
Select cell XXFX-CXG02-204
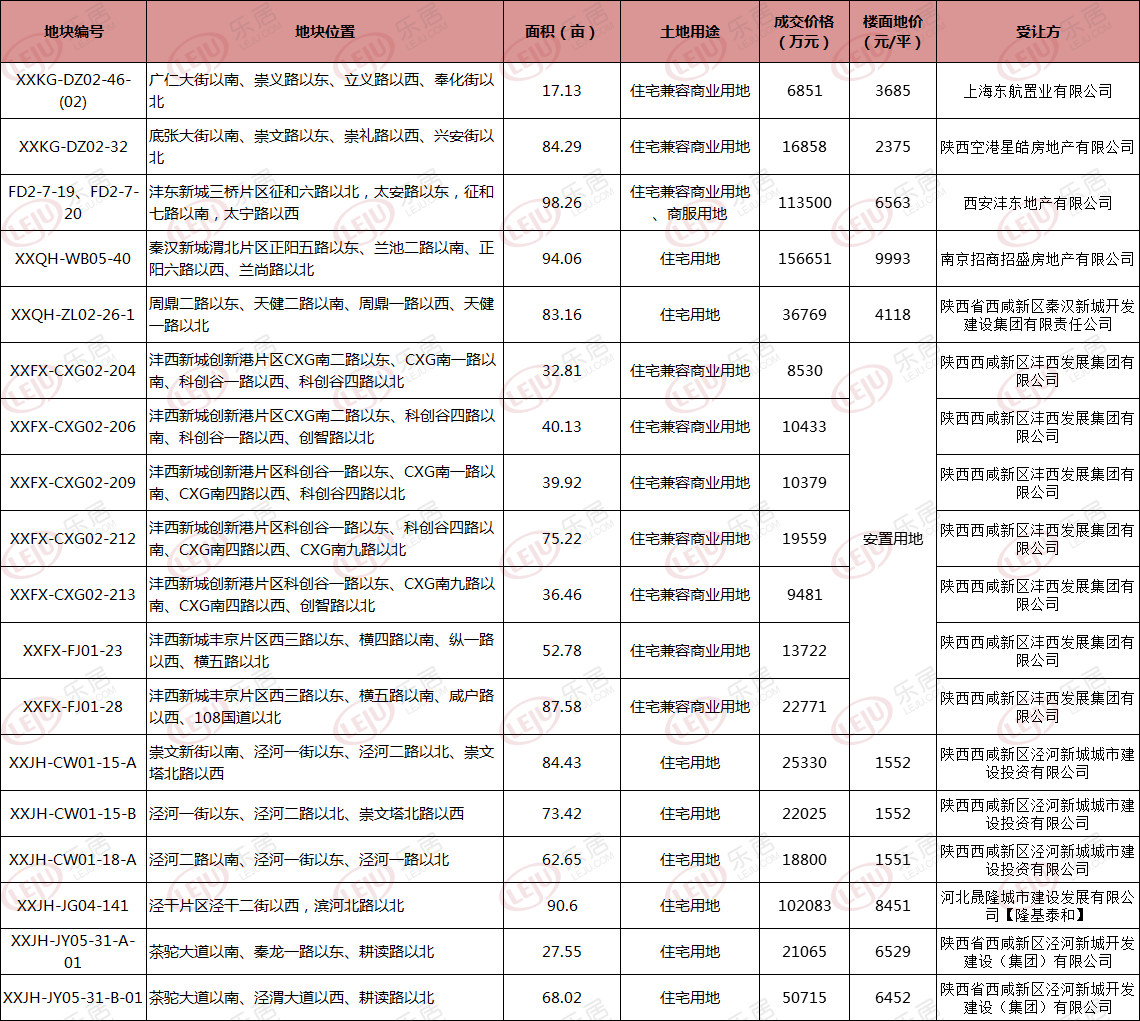pos(73,371)
